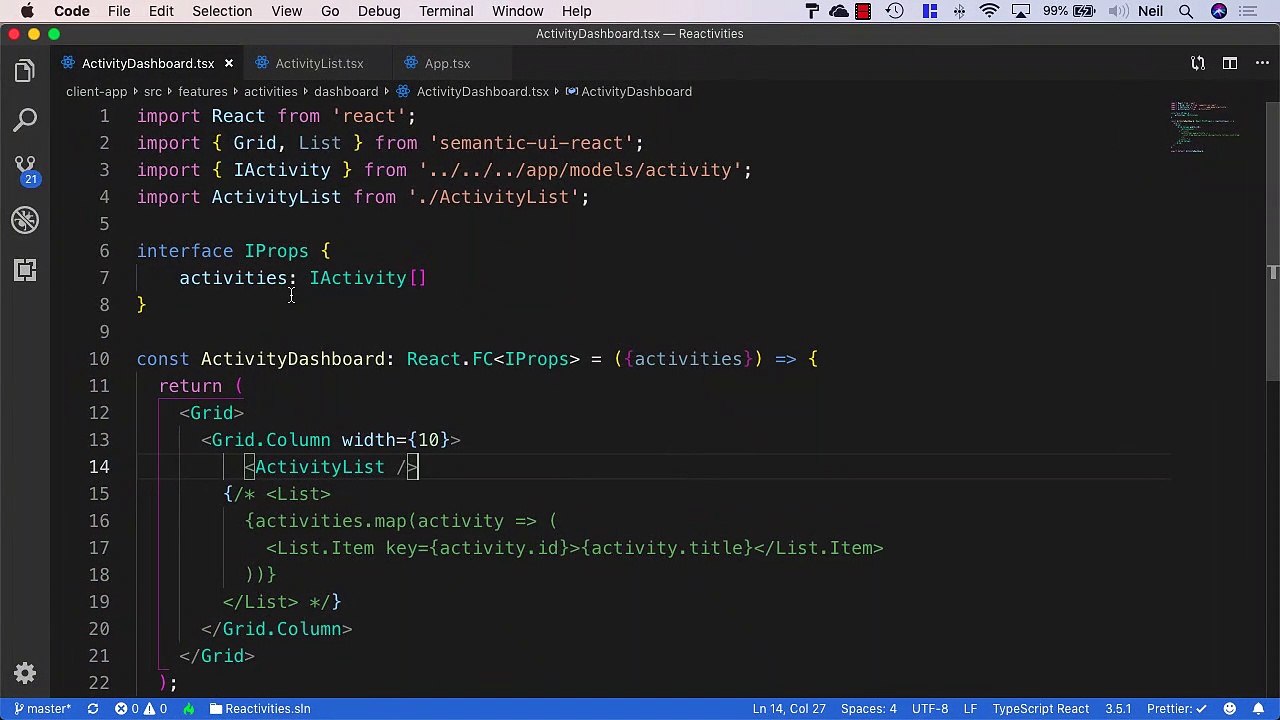Click 'semantic-ui-react' import string on line 2

[536, 143]
